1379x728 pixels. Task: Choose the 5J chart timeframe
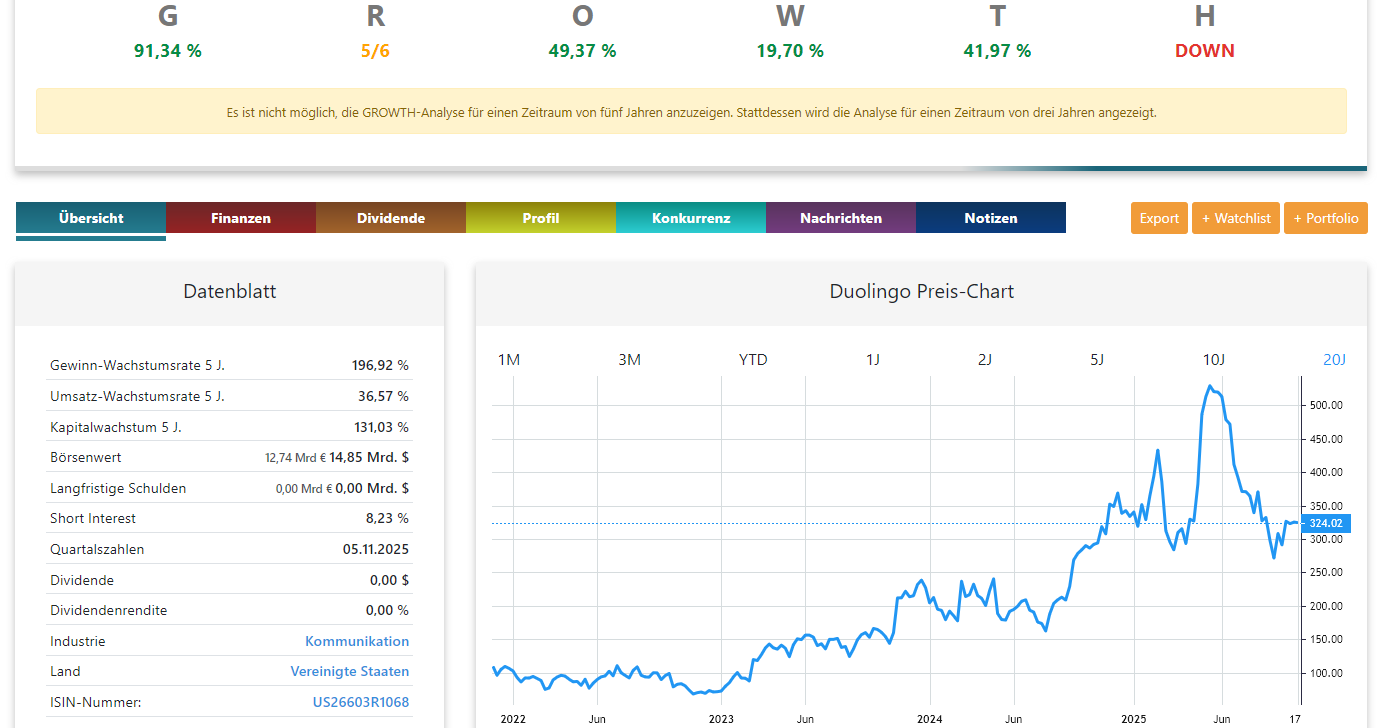pos(1097,360)
